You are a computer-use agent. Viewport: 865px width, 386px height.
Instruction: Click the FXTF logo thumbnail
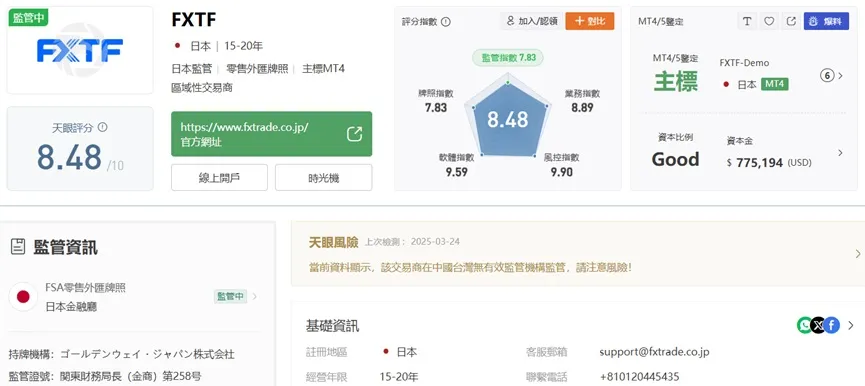pos(80,50)
